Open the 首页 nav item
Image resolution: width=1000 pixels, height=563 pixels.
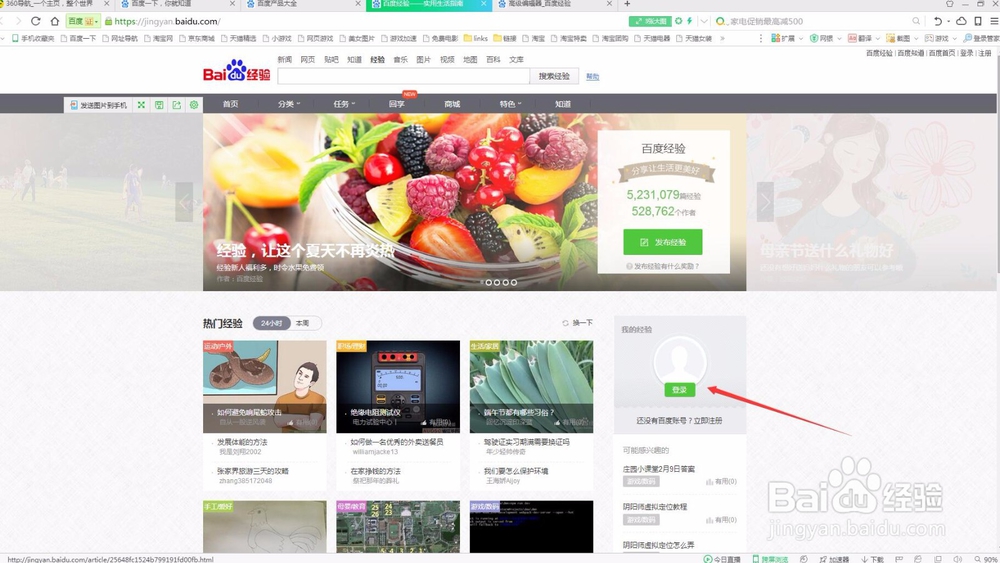230,104
